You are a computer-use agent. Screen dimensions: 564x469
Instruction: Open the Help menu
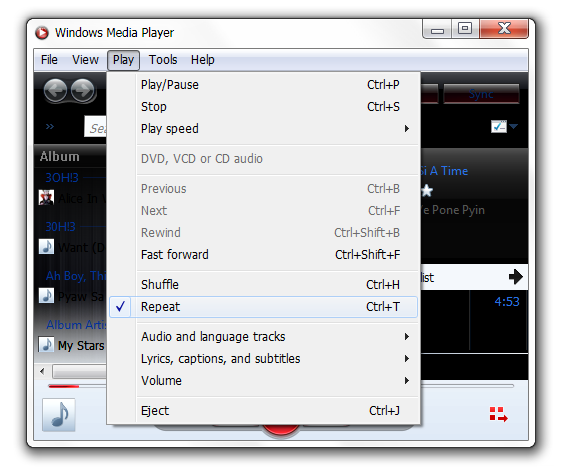(x=203, y=60)
